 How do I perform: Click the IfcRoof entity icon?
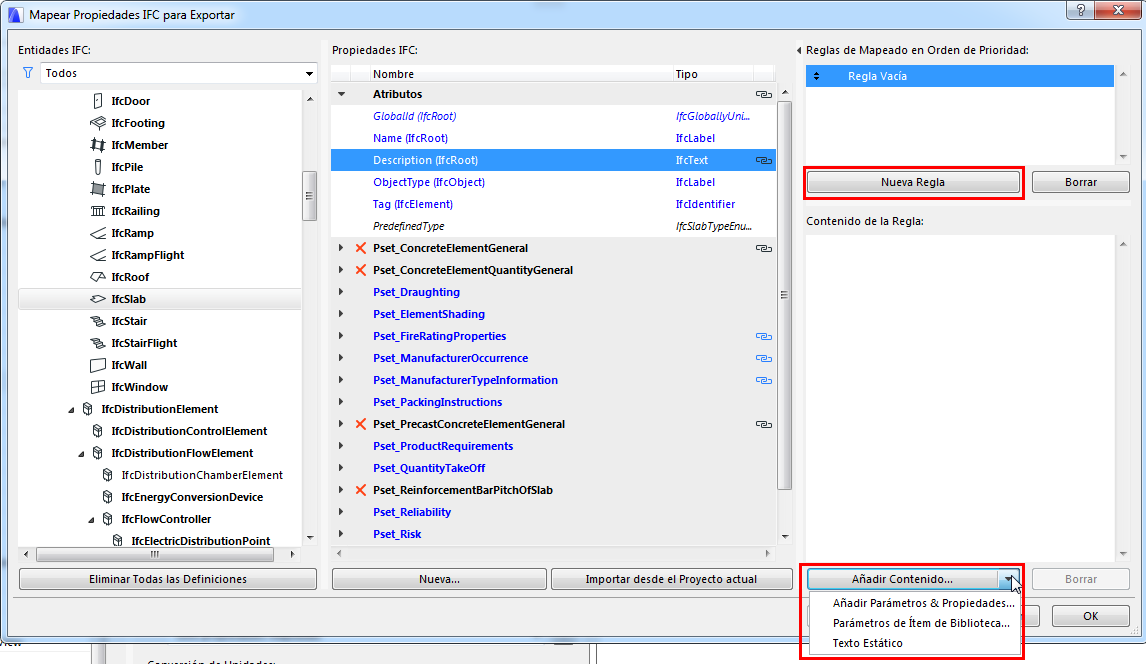98,277
